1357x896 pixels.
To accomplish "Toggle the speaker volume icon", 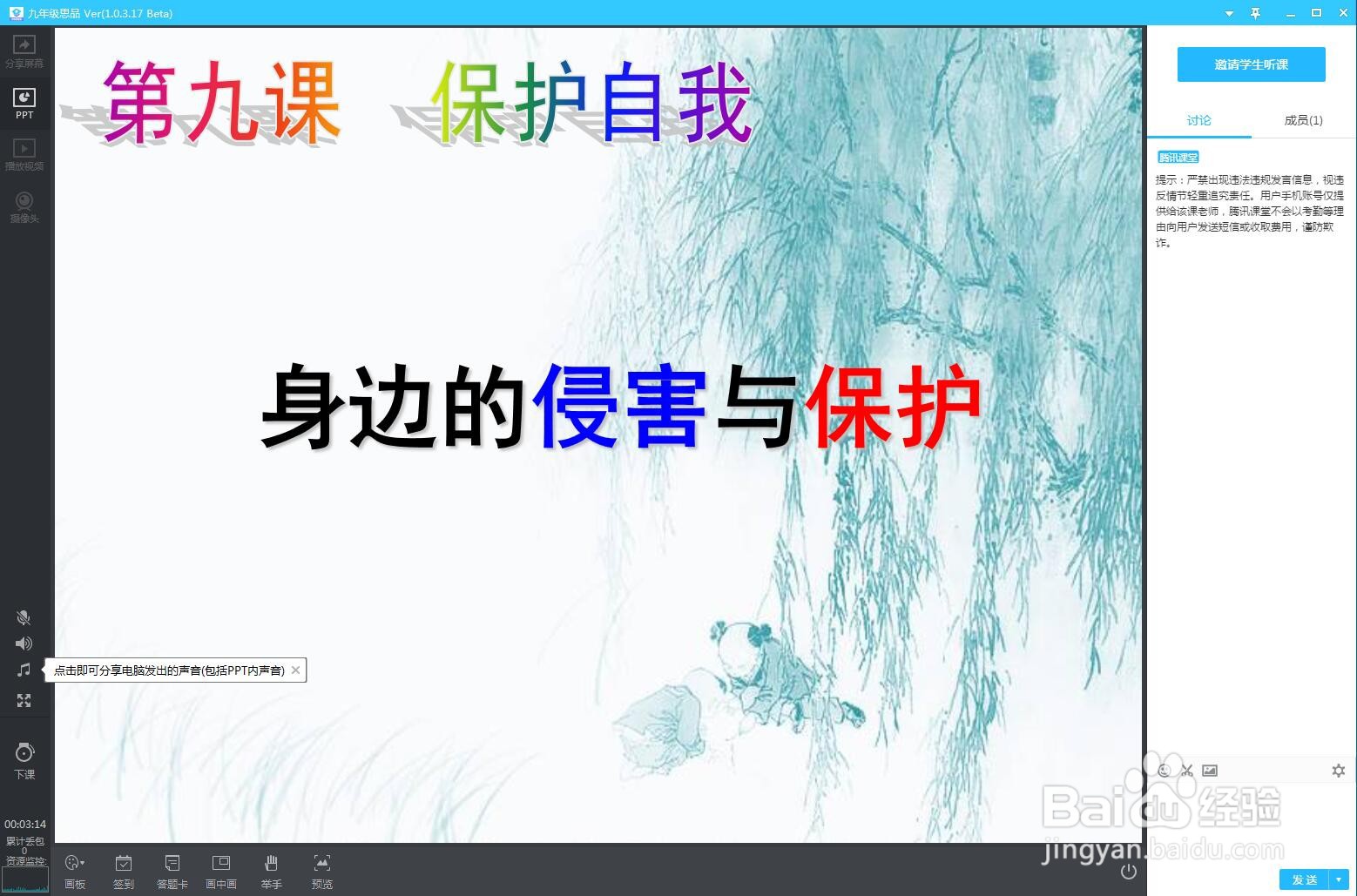I will (24, 643).
